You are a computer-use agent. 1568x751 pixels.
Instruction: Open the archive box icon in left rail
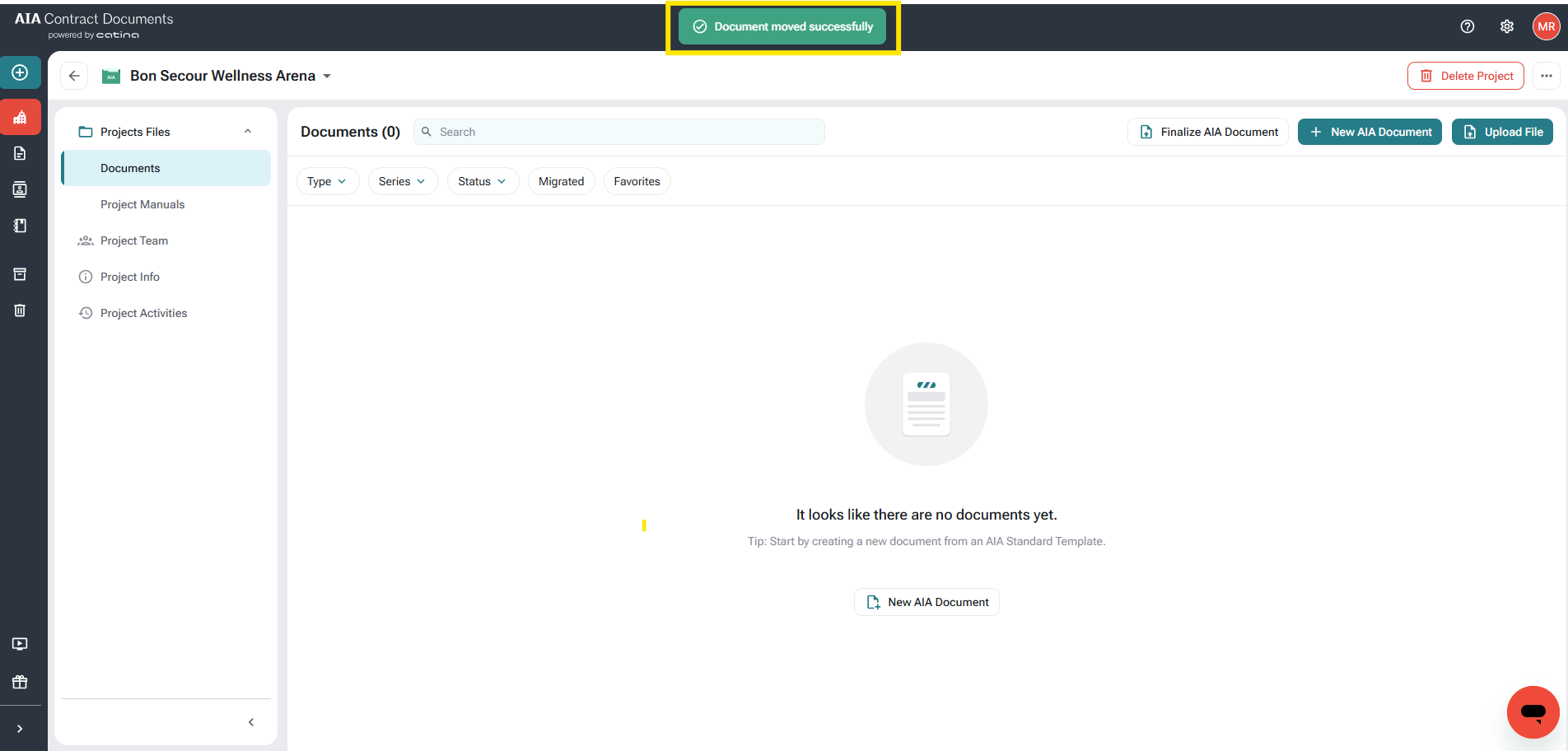tap(20, 274)
